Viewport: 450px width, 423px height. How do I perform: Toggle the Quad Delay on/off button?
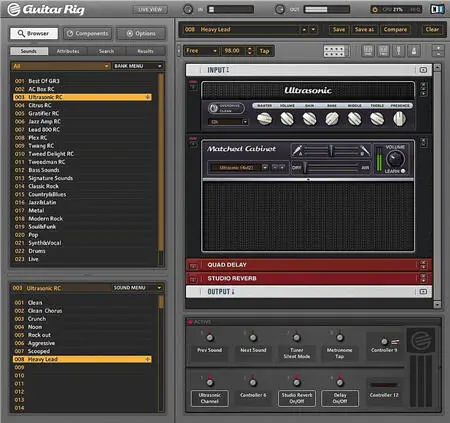tap(193, 266)
